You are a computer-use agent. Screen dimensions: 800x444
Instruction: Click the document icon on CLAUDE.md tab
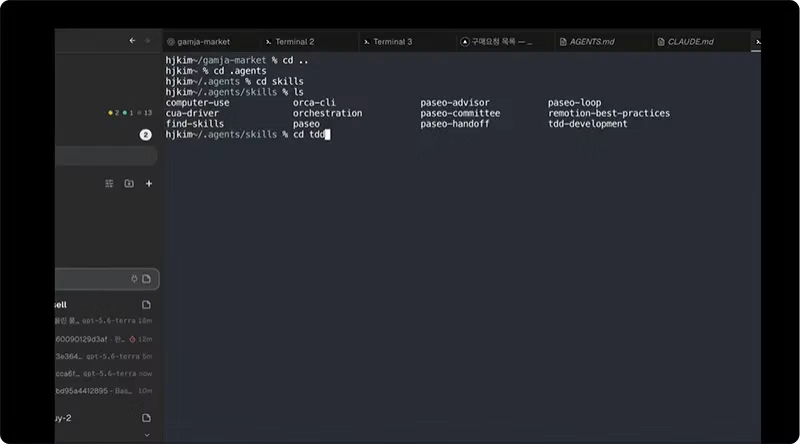click(661, 42)
